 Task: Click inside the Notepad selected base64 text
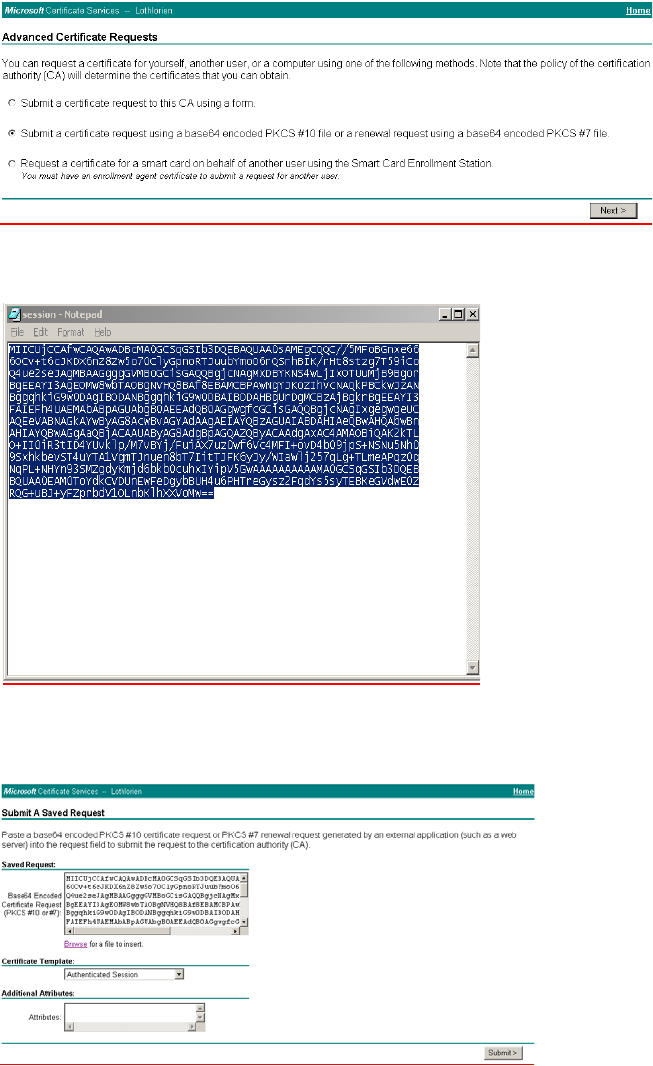[213, 422]
